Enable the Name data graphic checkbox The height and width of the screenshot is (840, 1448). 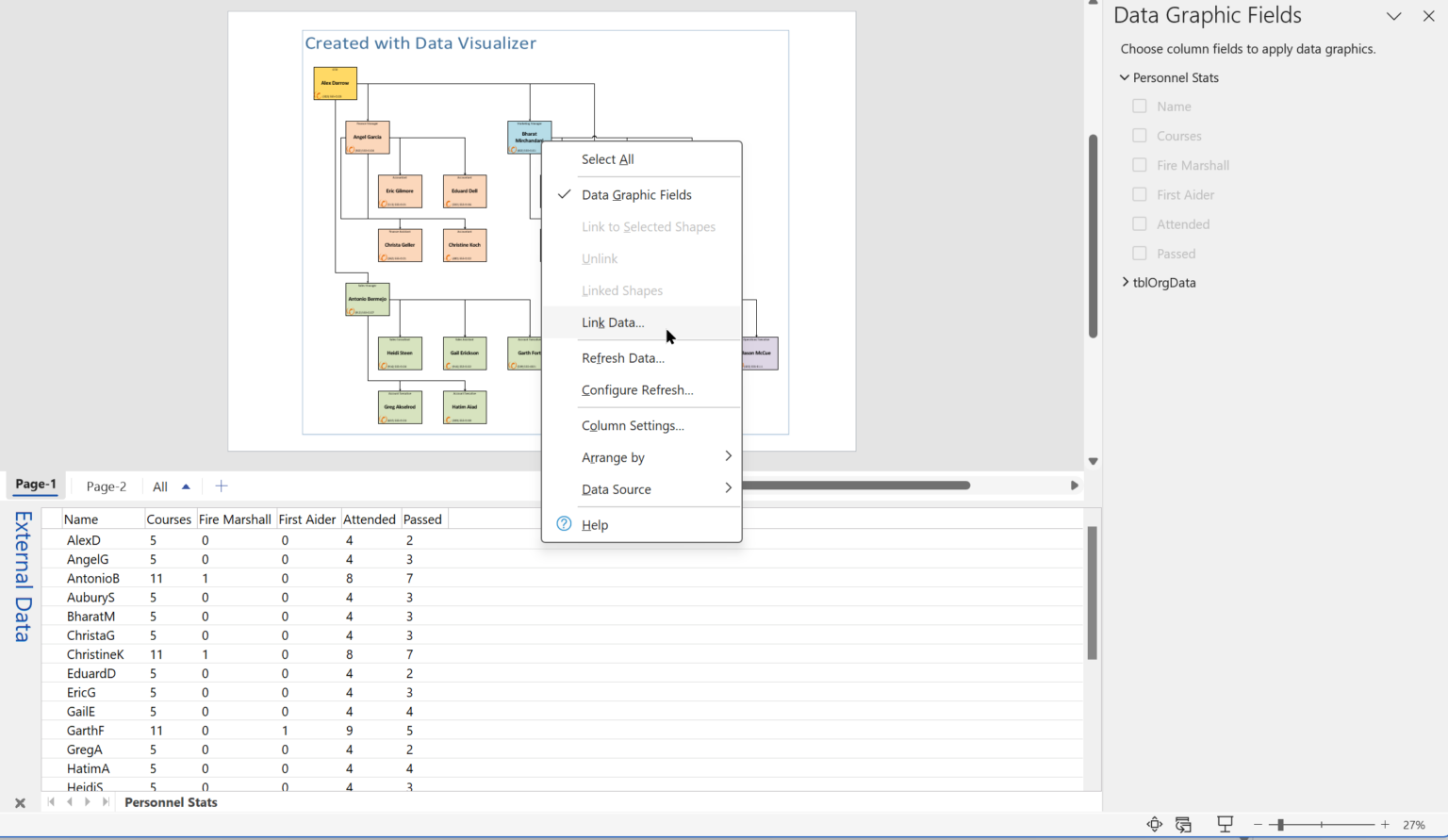click(1139, 106)
